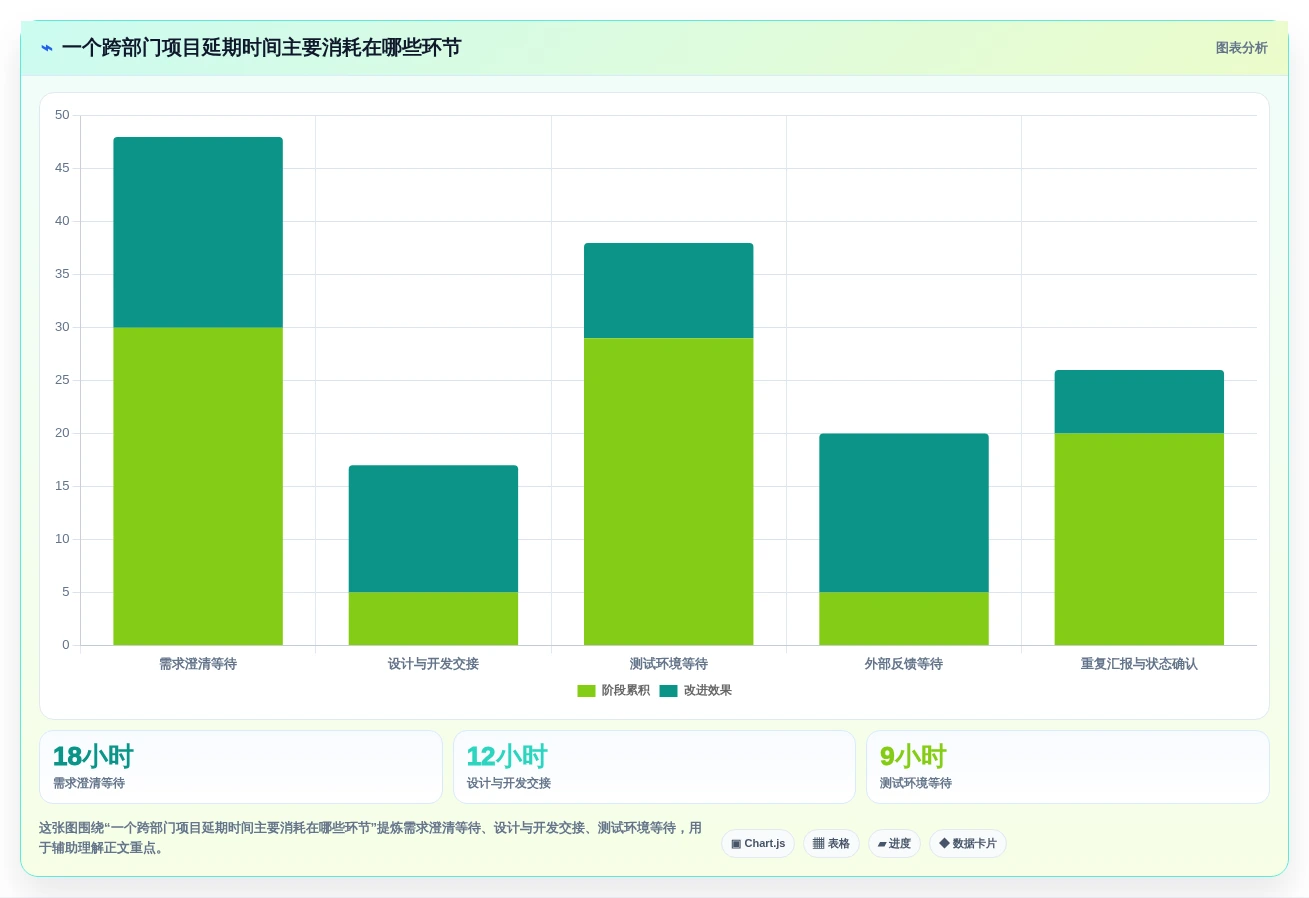Click the 设计与开发交接 x-axis label
This screenshot has height=898, width=1309.
click(x=433, y=664)
